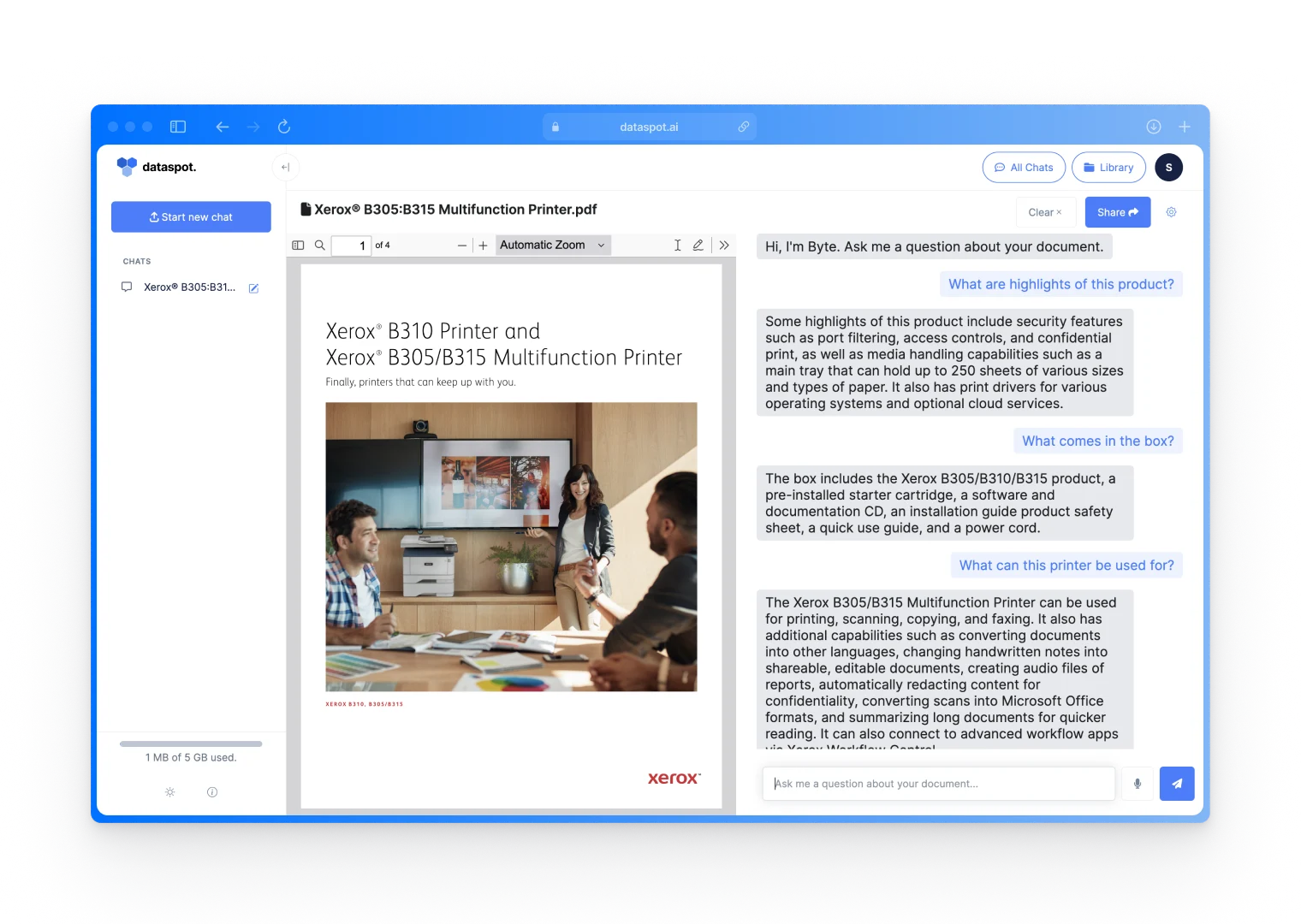The height and width of the screenshot is (924, 1301).
Task: Toggle light/dark theme sun icon
Action: [x=170, y=792]
